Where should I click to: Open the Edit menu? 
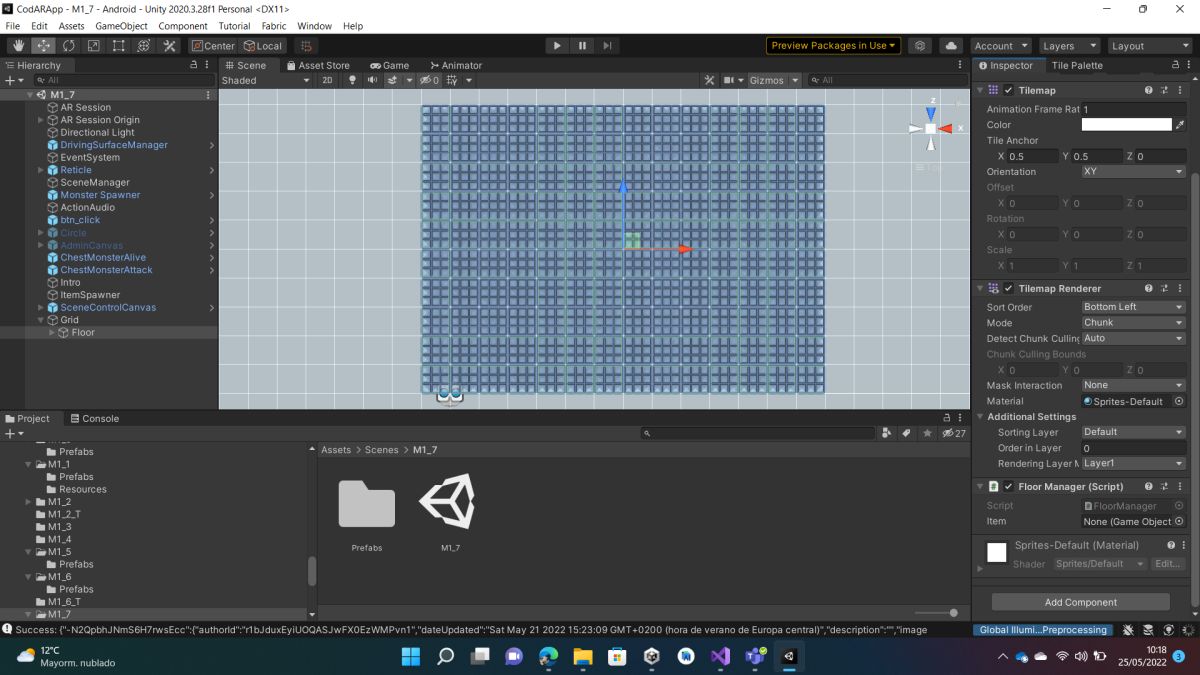click(39, 26)
